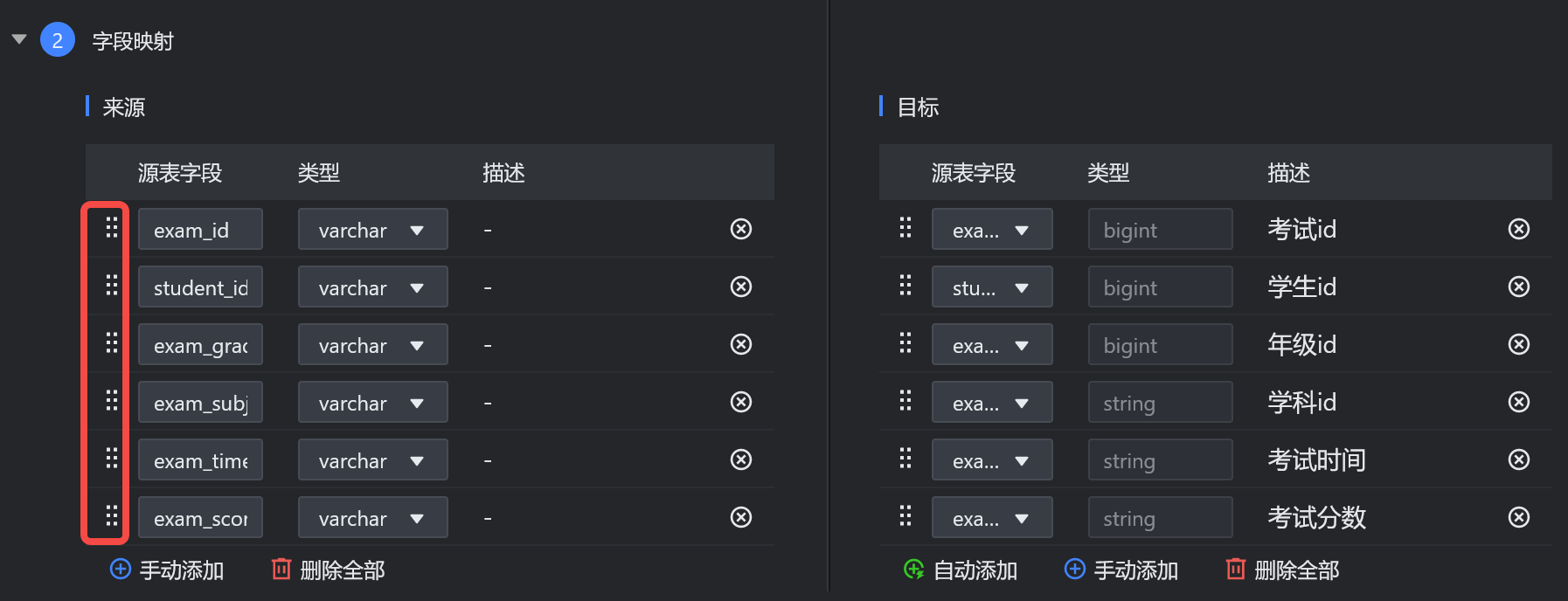Click 删除全部 under the target table
The width and height of the screenshot is (1568, 601).
(x=1283, y=570)
